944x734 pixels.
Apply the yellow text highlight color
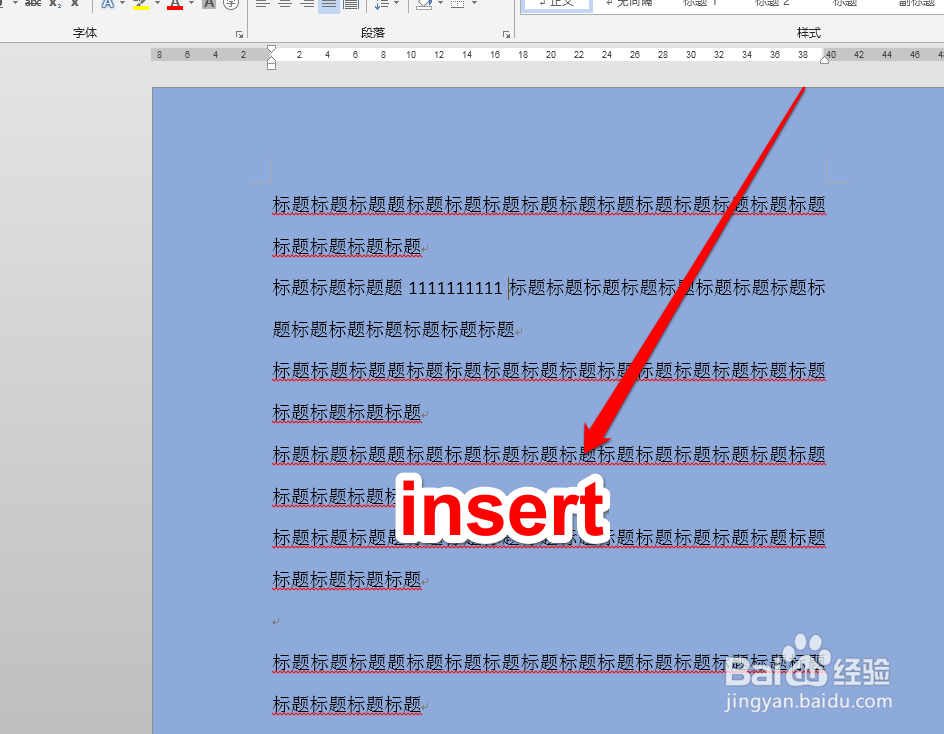click(x=141, y=4)
